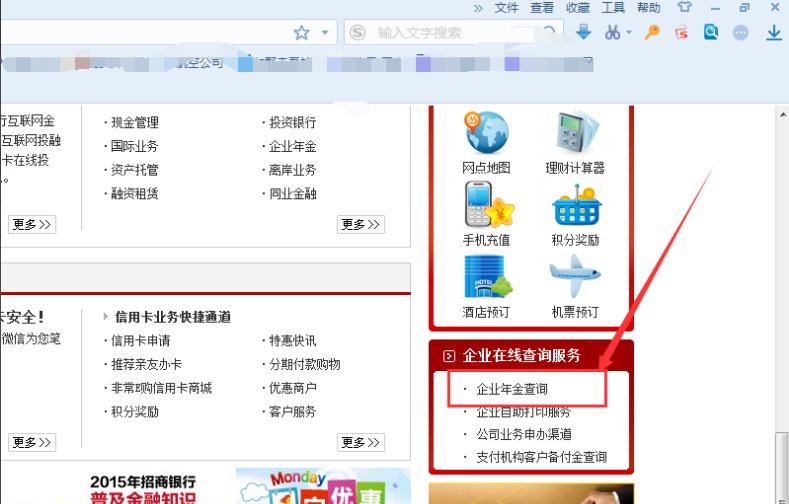
Task: Open the 工具 menu
Action: coord(613,8)
